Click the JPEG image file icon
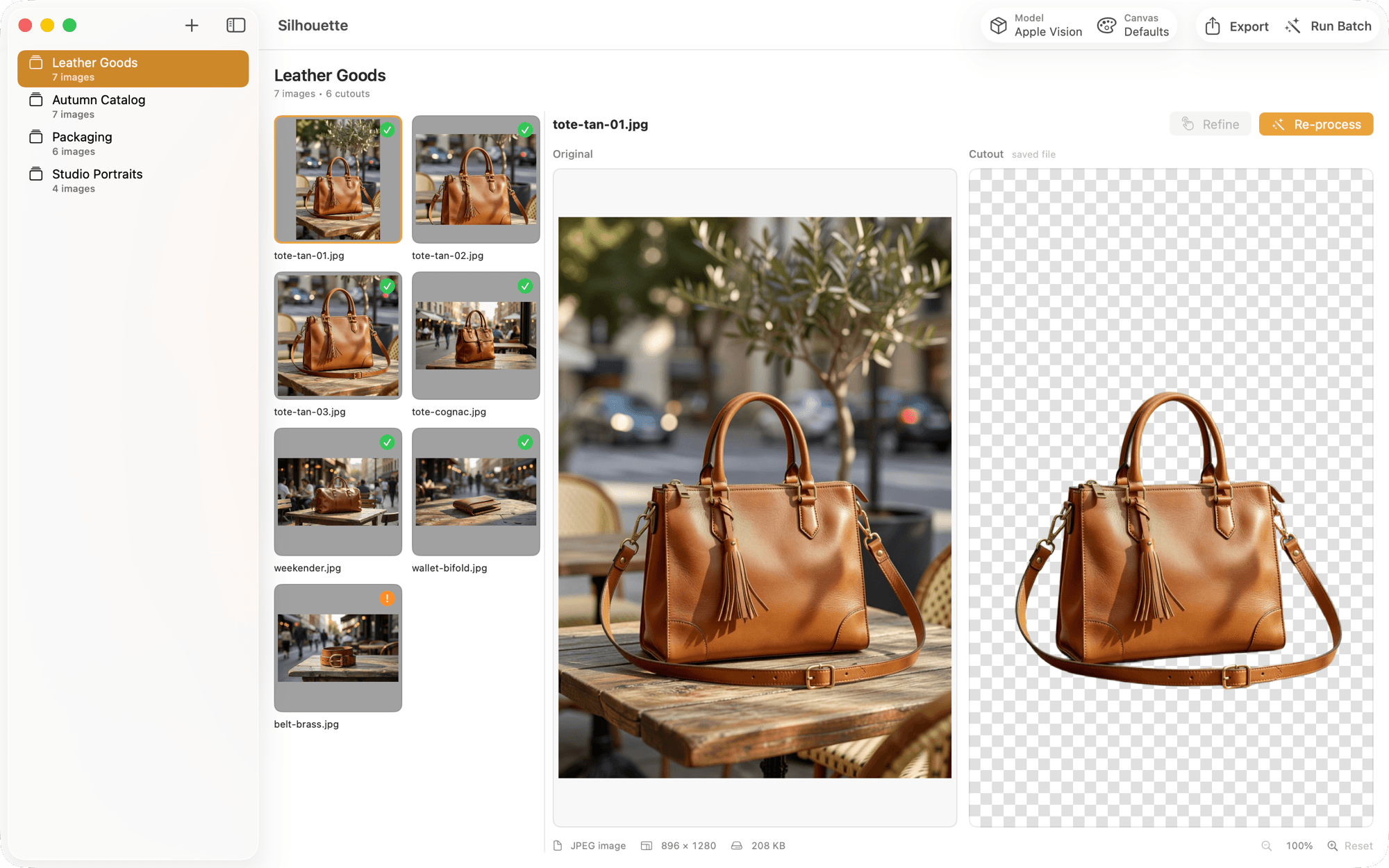 point(558,846)
